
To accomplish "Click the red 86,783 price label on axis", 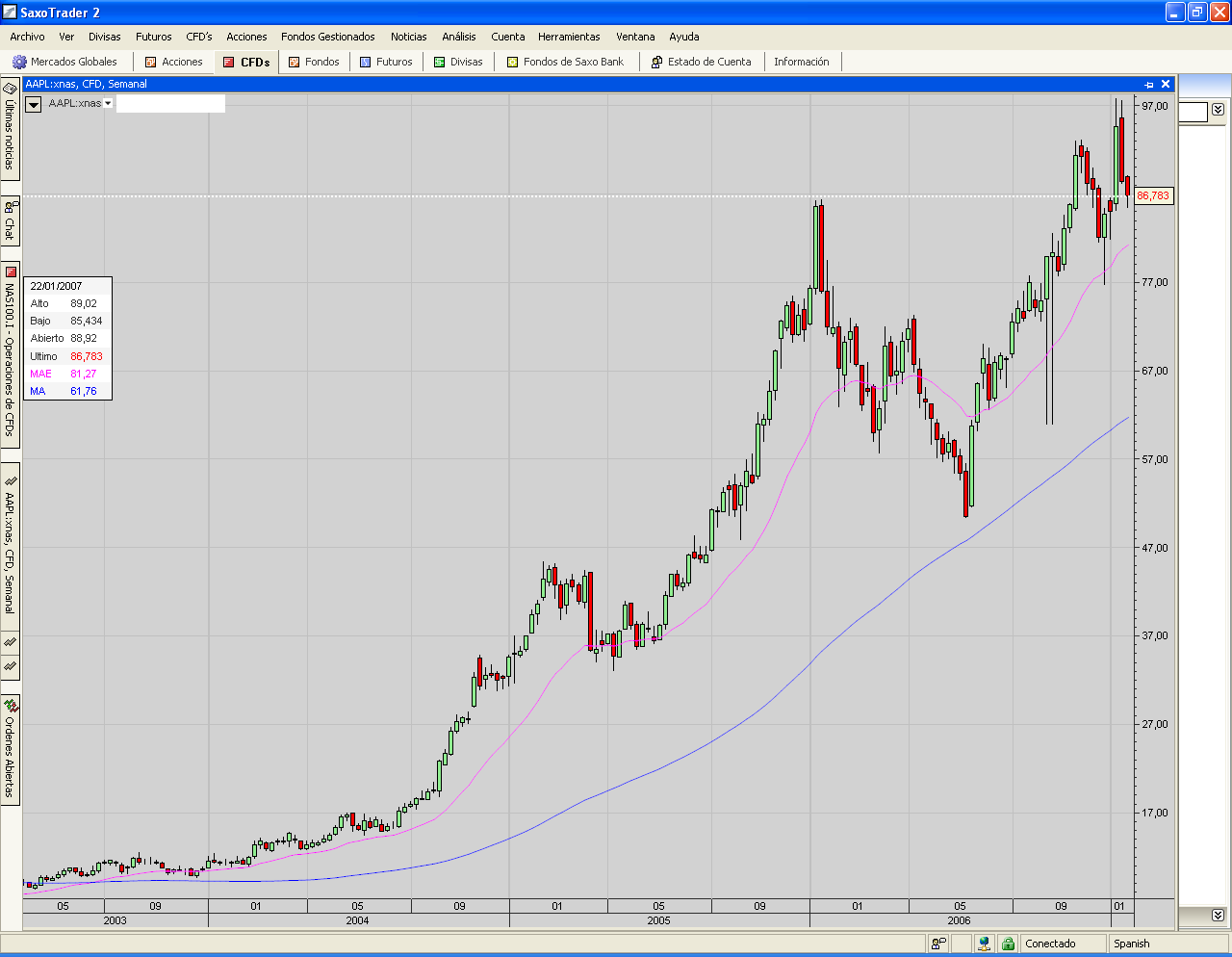I will pos(1153,195).
